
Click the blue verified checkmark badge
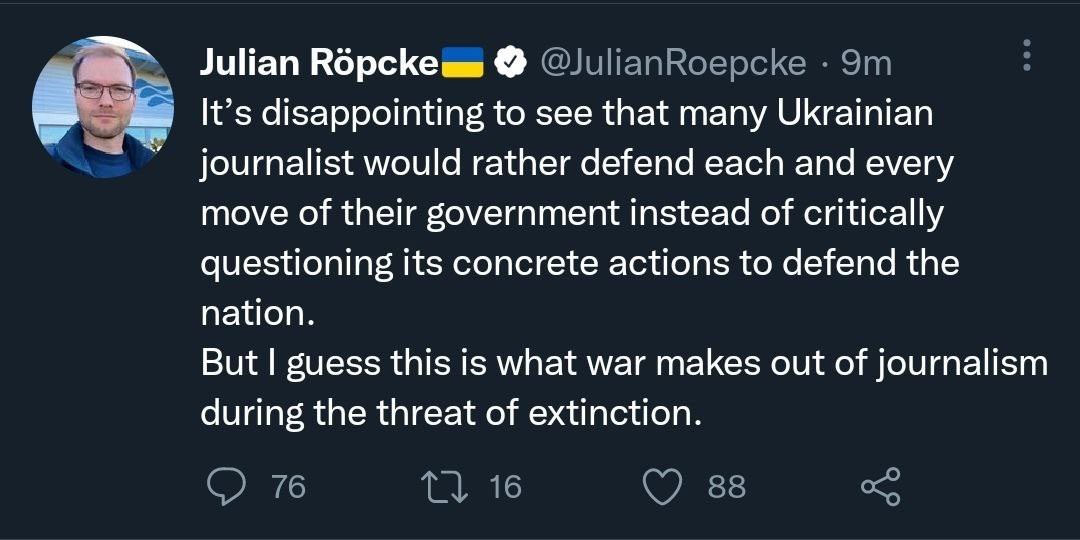pos(511,63)
